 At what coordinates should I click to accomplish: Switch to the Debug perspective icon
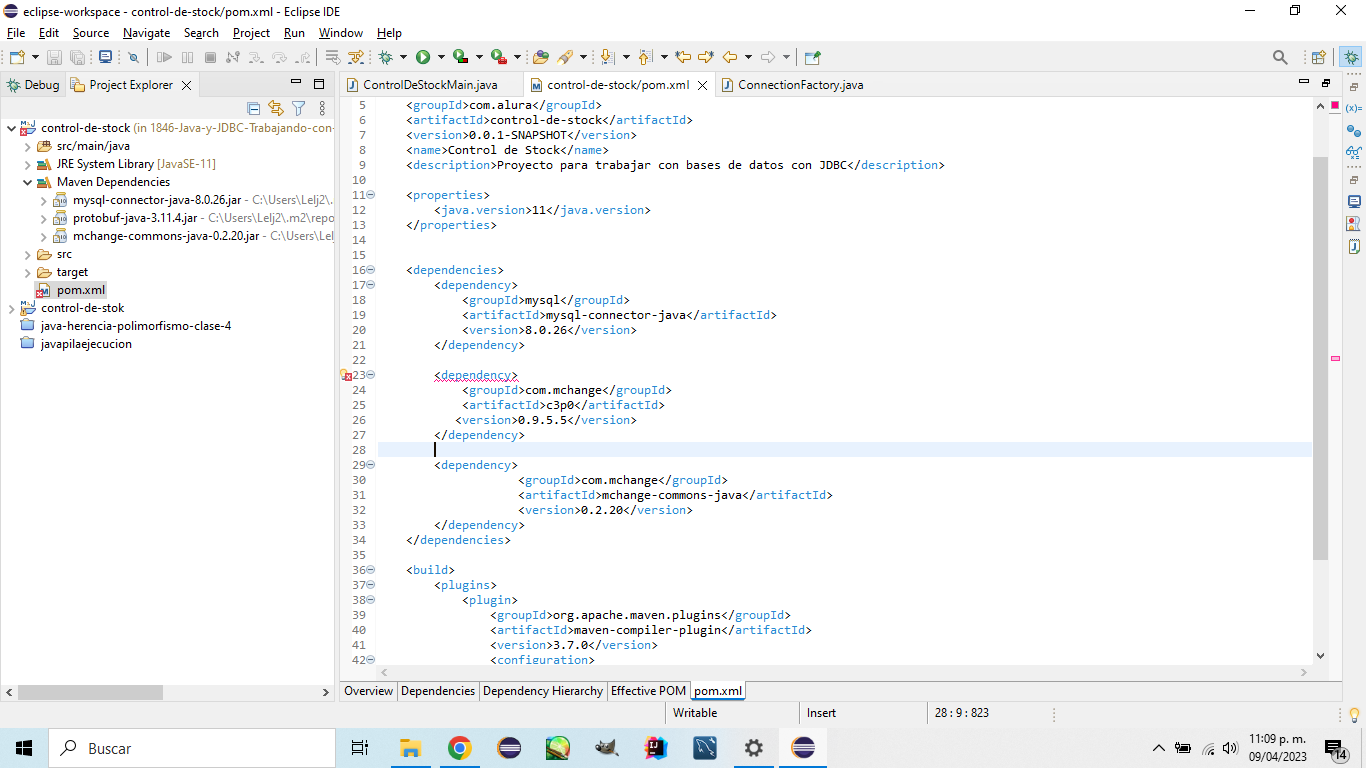tap(1351, 57)
